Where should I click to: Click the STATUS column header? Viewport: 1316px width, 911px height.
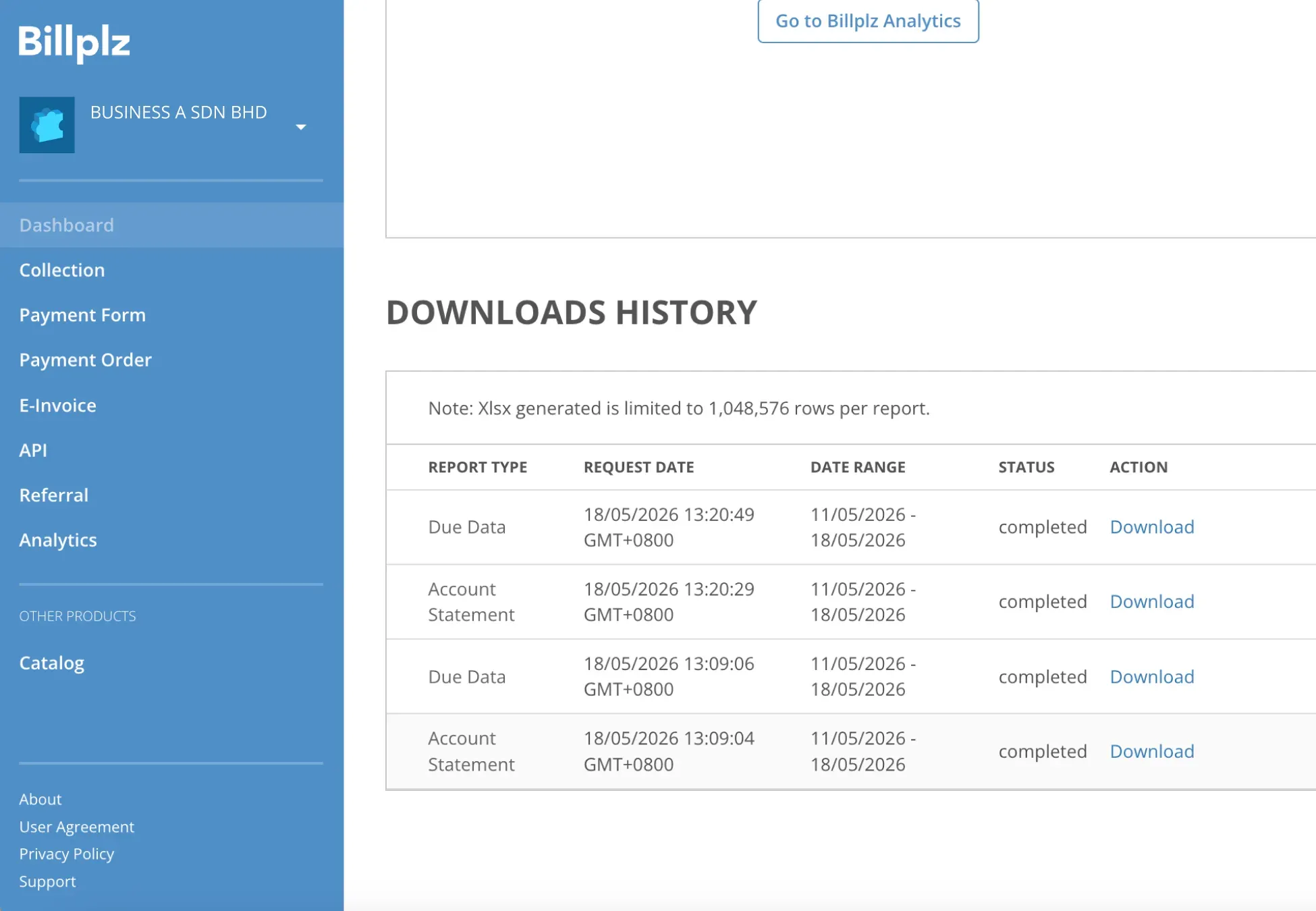(1026, 467)
